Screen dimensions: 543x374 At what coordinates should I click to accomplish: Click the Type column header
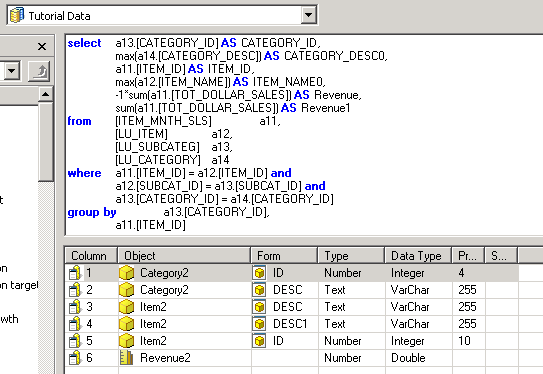point(351,256)
